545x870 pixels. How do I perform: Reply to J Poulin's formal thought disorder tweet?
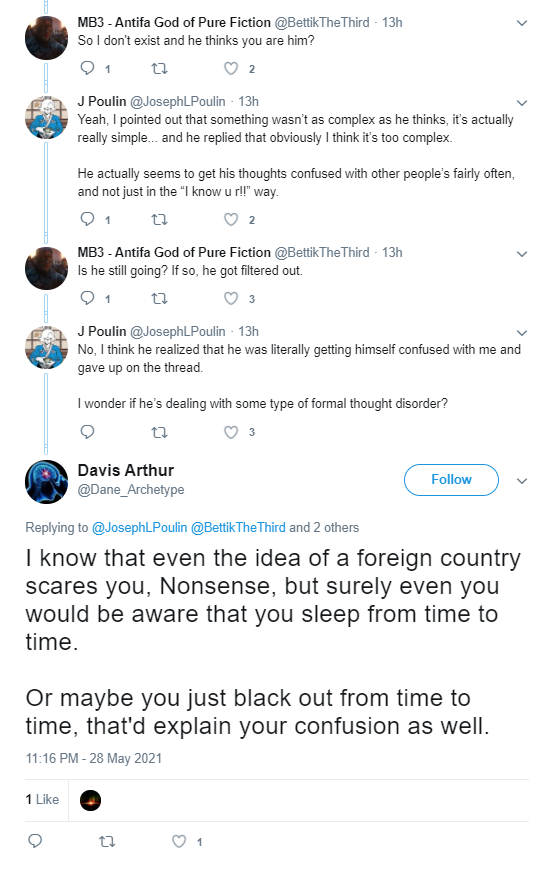coord(88,432)
